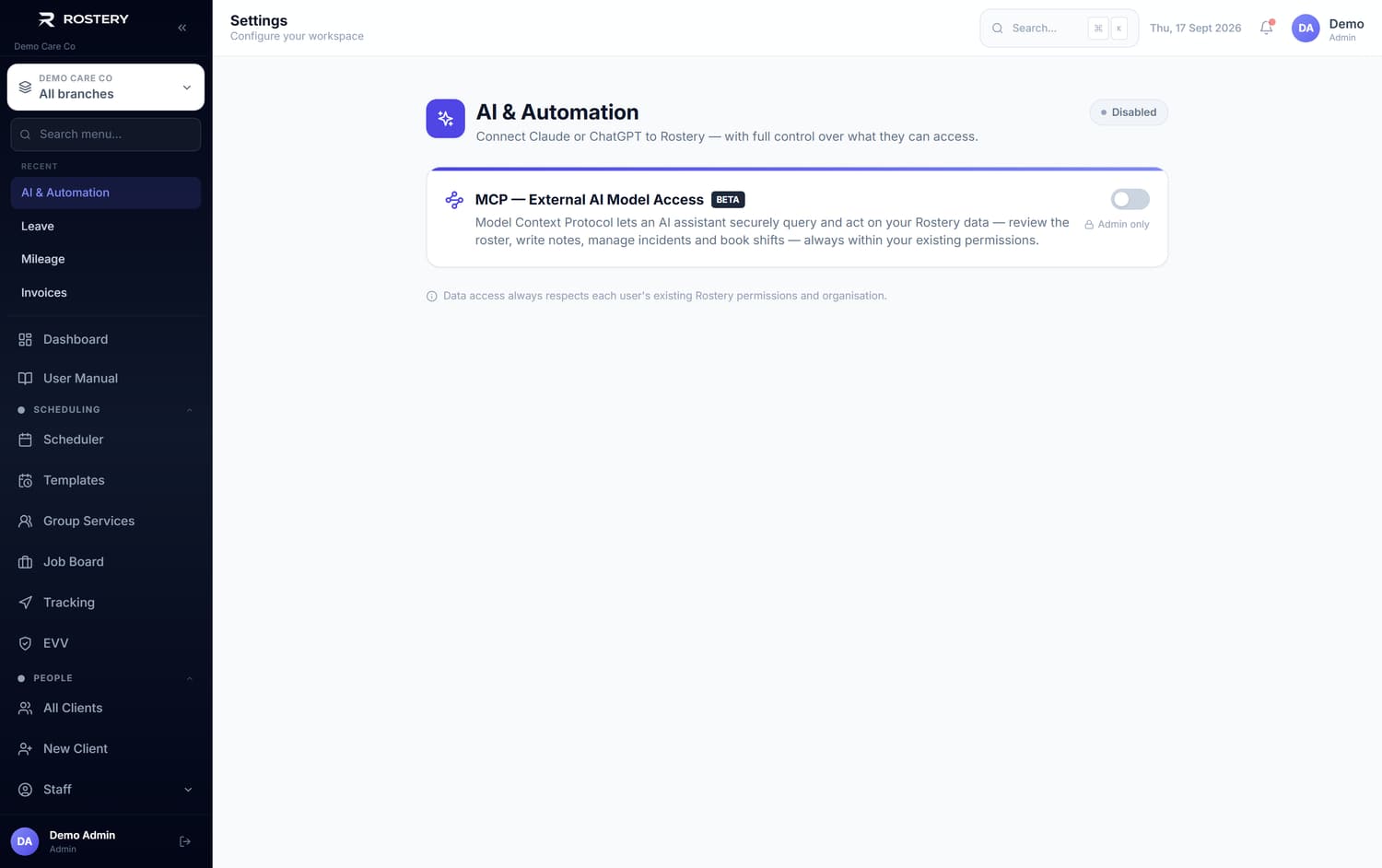Click the BETA badge

728,200
